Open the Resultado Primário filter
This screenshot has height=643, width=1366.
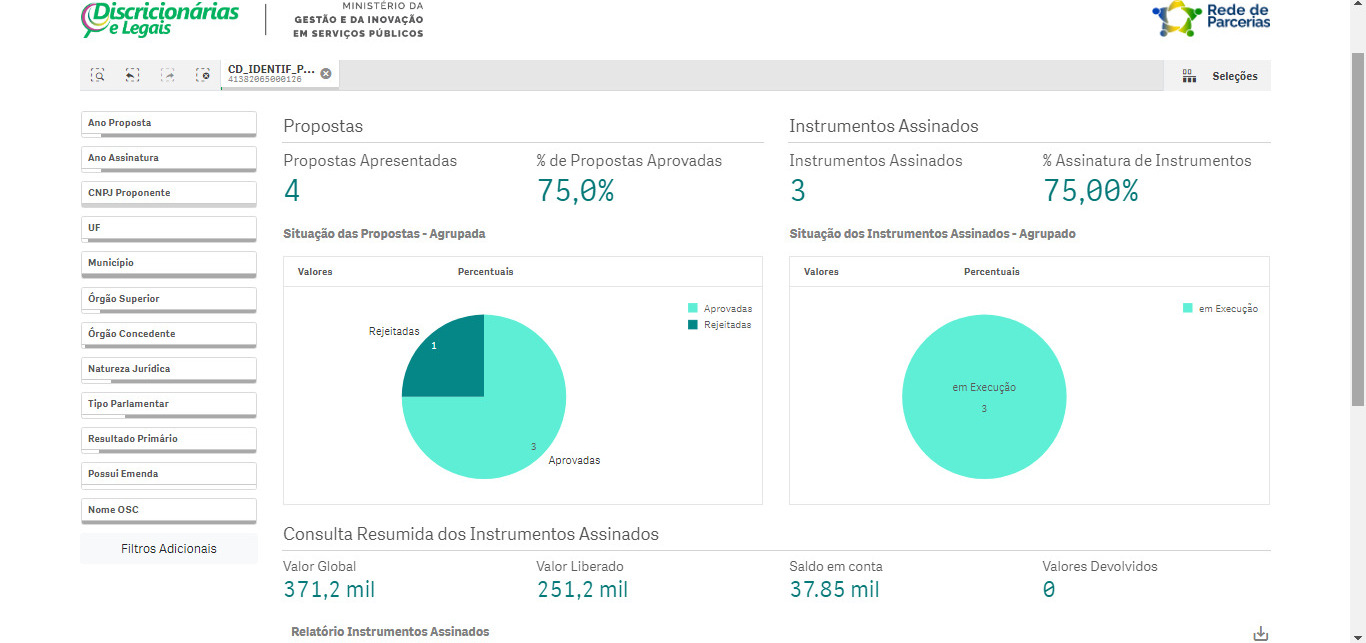pos(168,440)
